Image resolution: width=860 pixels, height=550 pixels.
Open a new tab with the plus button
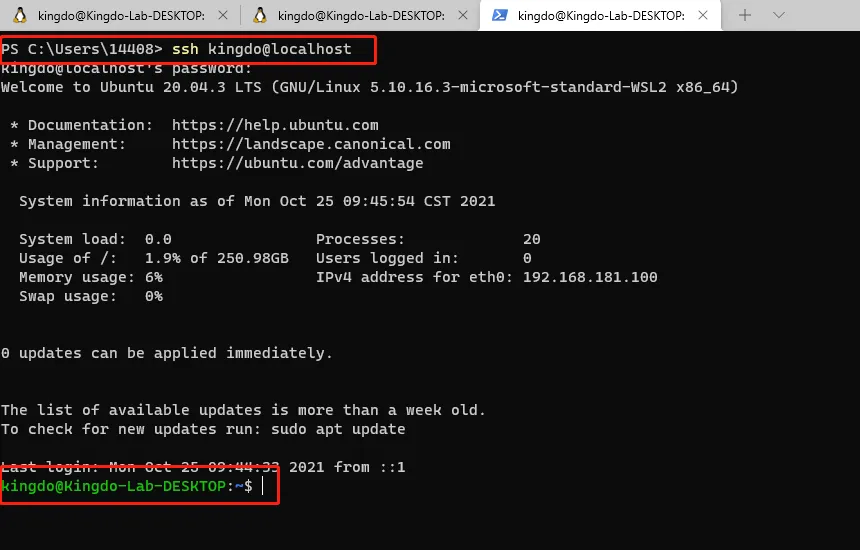745,15
